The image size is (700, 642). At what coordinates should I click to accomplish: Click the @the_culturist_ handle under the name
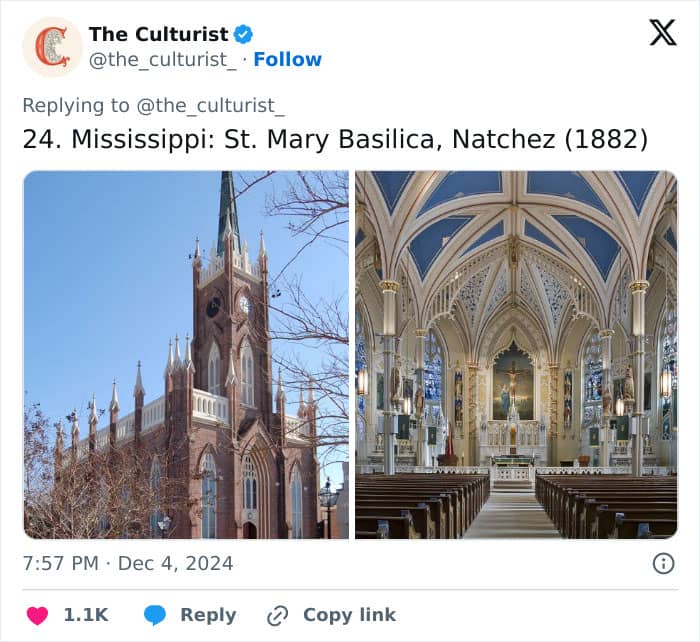[164, 59]
